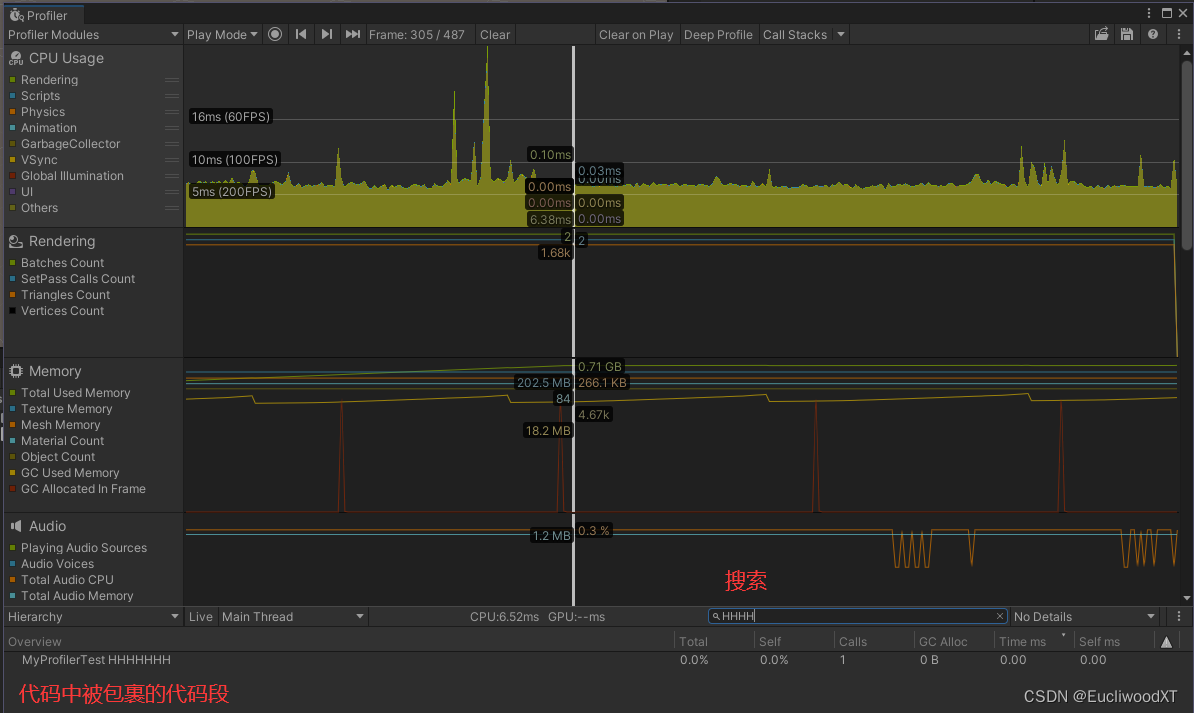Select MyProfilerTest HHHHHHH row
Screen dimensions: 1194x713
[x=597, y=660]
